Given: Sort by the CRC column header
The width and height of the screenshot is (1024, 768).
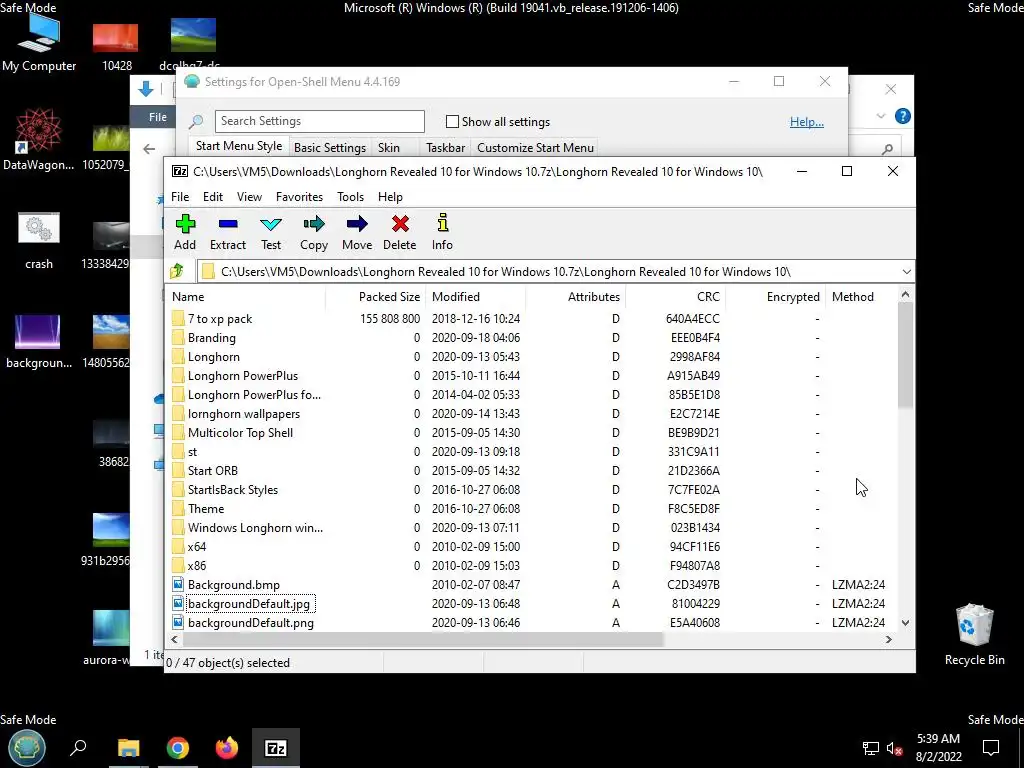Looking at the screenshot, I should coord(675,296).
